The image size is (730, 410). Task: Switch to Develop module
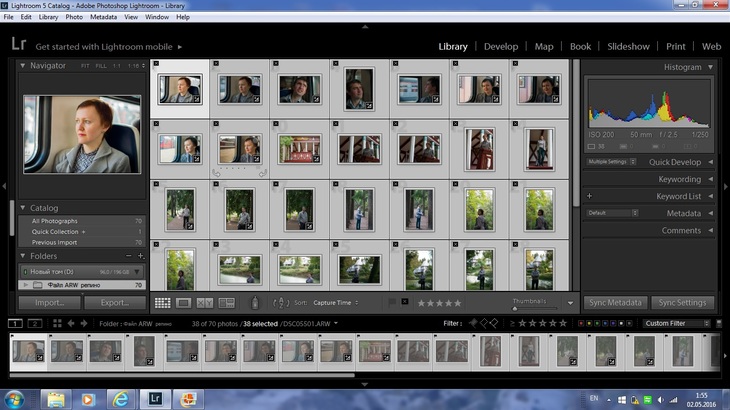tap(501, 47)
